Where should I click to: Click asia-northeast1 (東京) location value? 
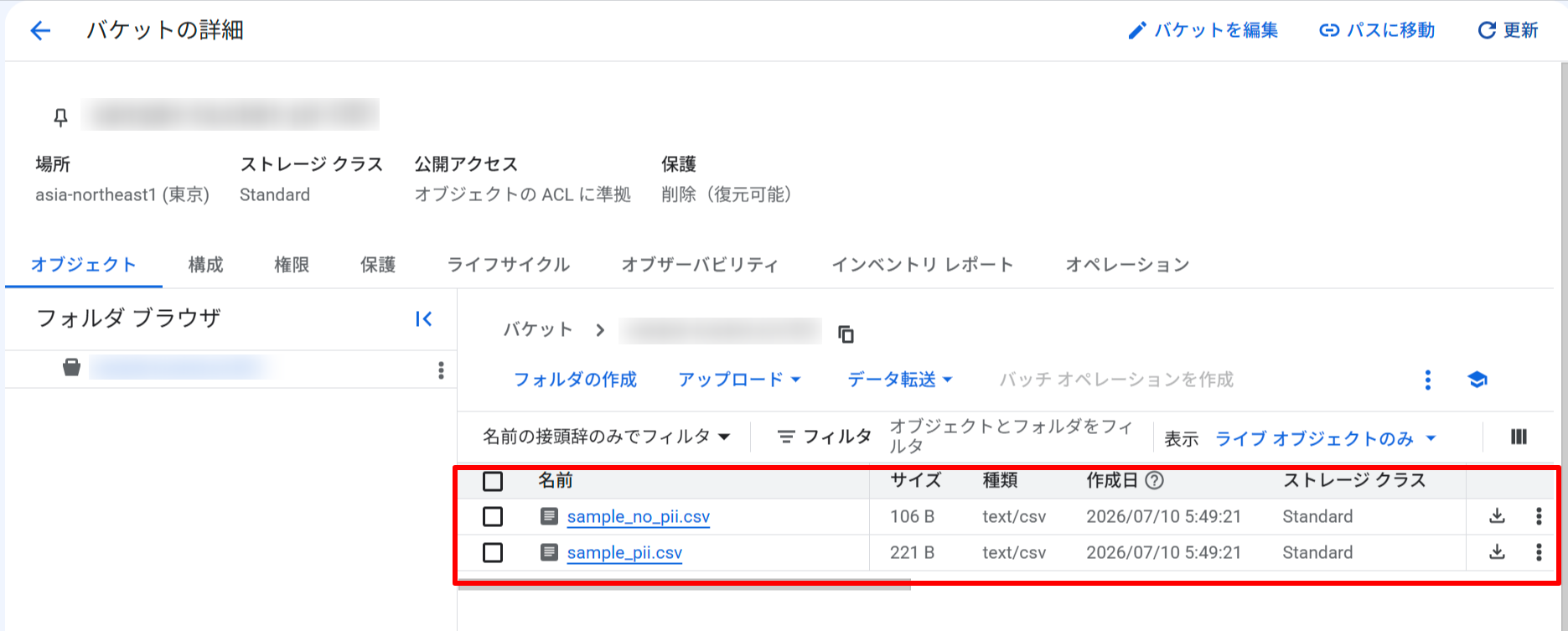tap(122, 194)
